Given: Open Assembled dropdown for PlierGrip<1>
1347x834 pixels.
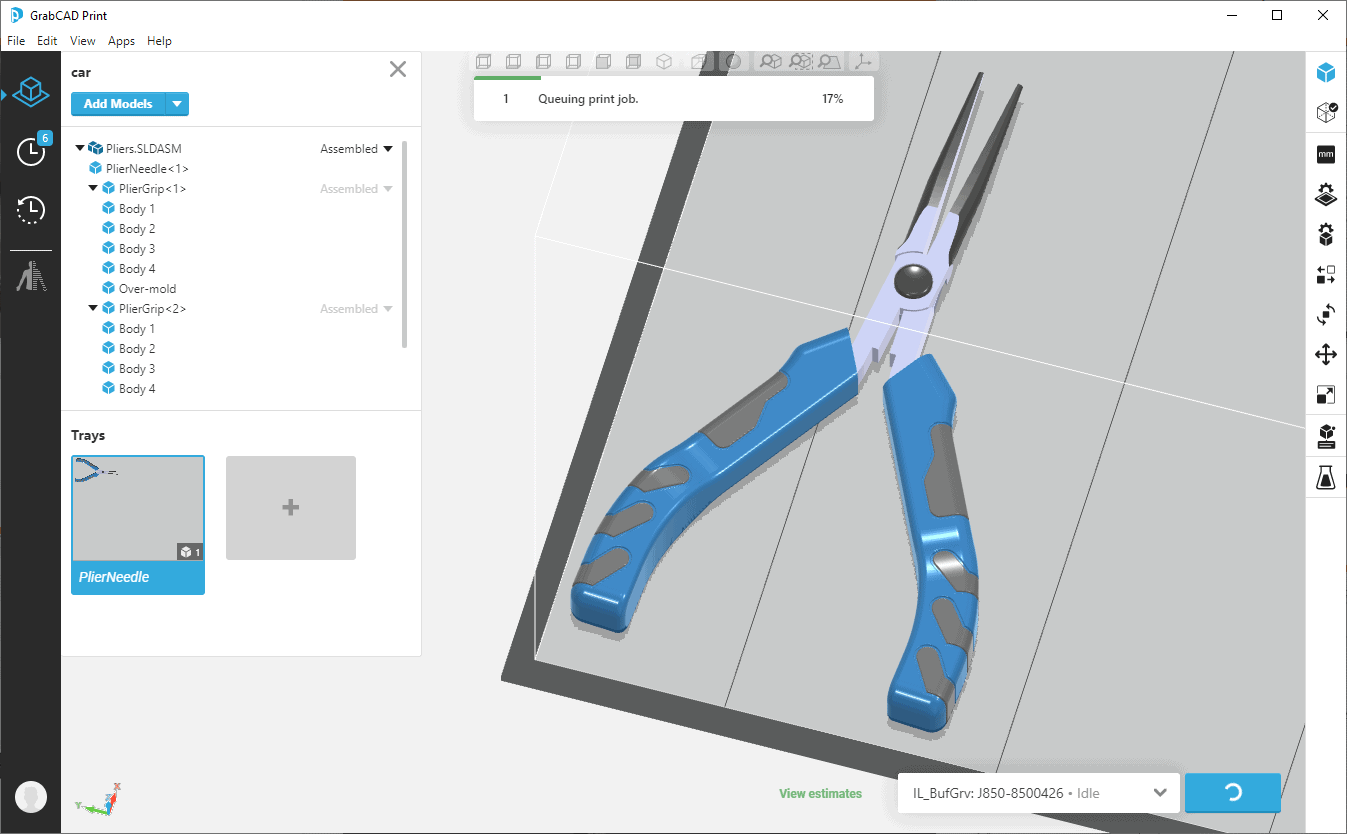Looking at the screenshot, I should [356, 189].
